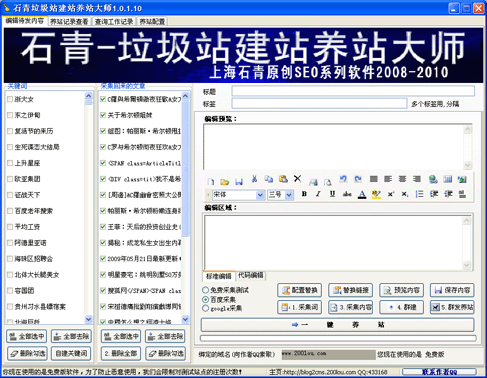Screen dimensions: 487x378
Task: Undo the last edit with Undo icon
Action: [x=343, y=179]
